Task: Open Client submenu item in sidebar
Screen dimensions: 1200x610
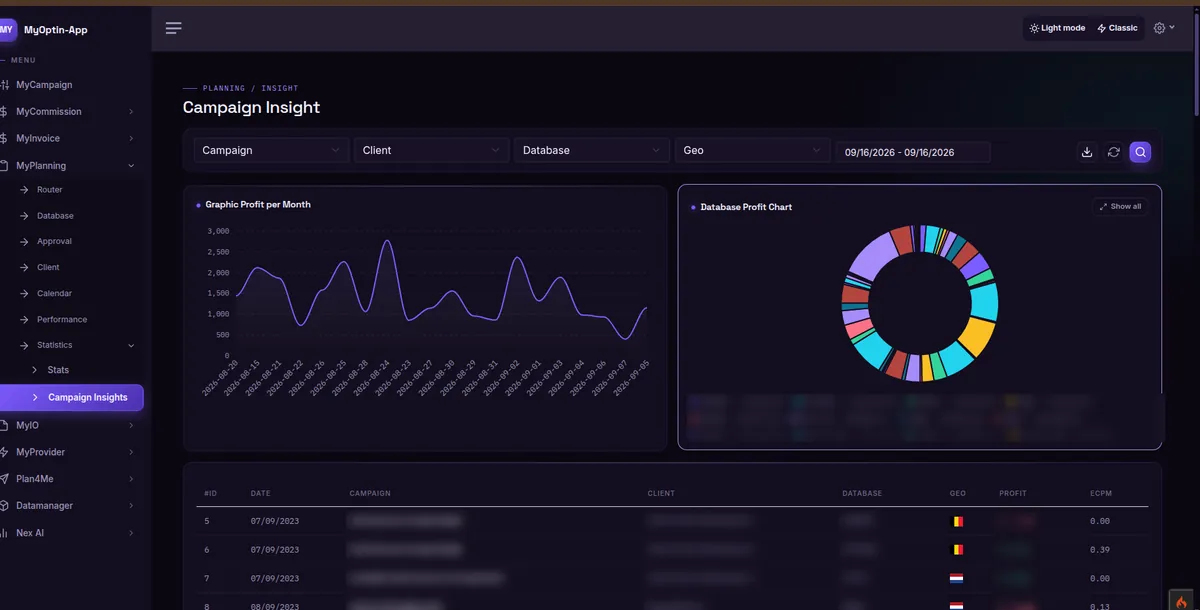Action: (48, 267)
